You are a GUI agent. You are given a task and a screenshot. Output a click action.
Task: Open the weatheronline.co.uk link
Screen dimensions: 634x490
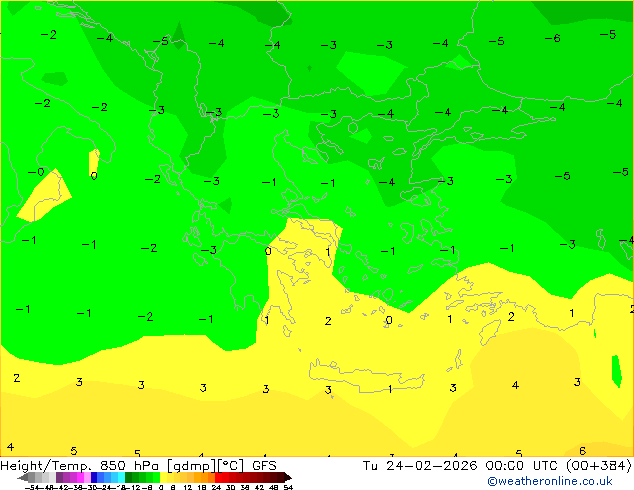click(x=549, y=481)
